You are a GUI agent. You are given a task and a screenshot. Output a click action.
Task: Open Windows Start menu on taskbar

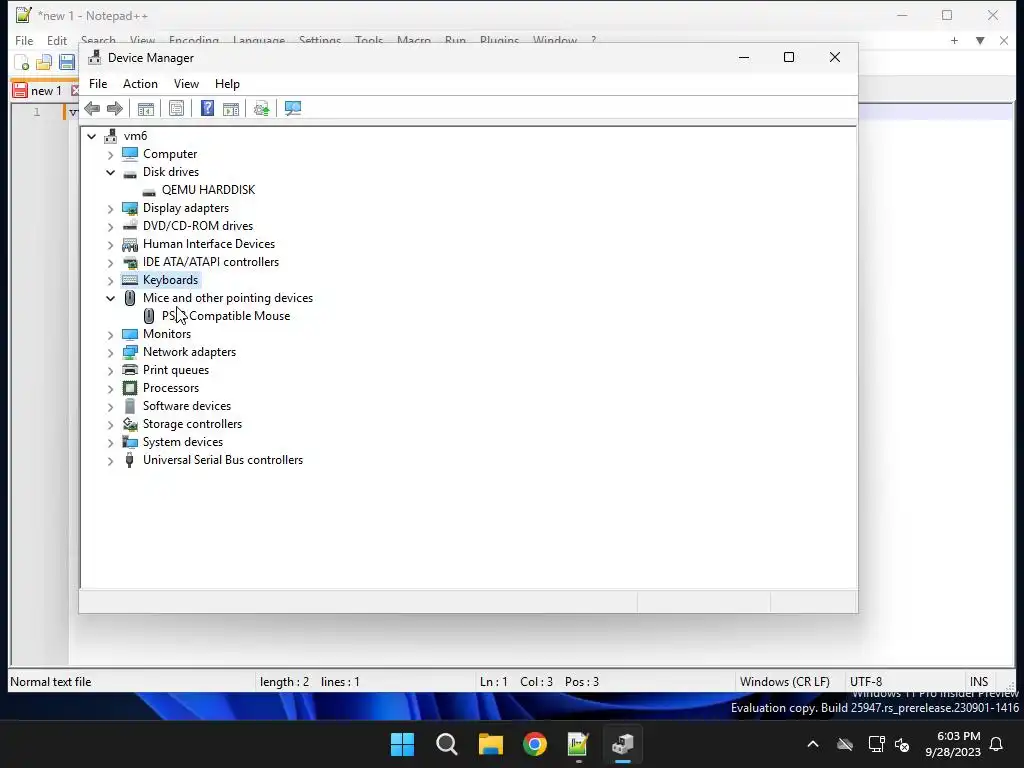(402, 744)
